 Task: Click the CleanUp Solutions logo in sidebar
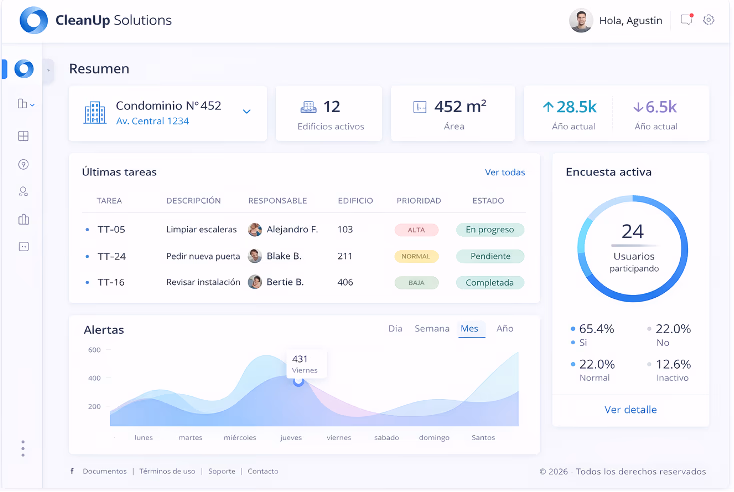(x=24, y=69)
